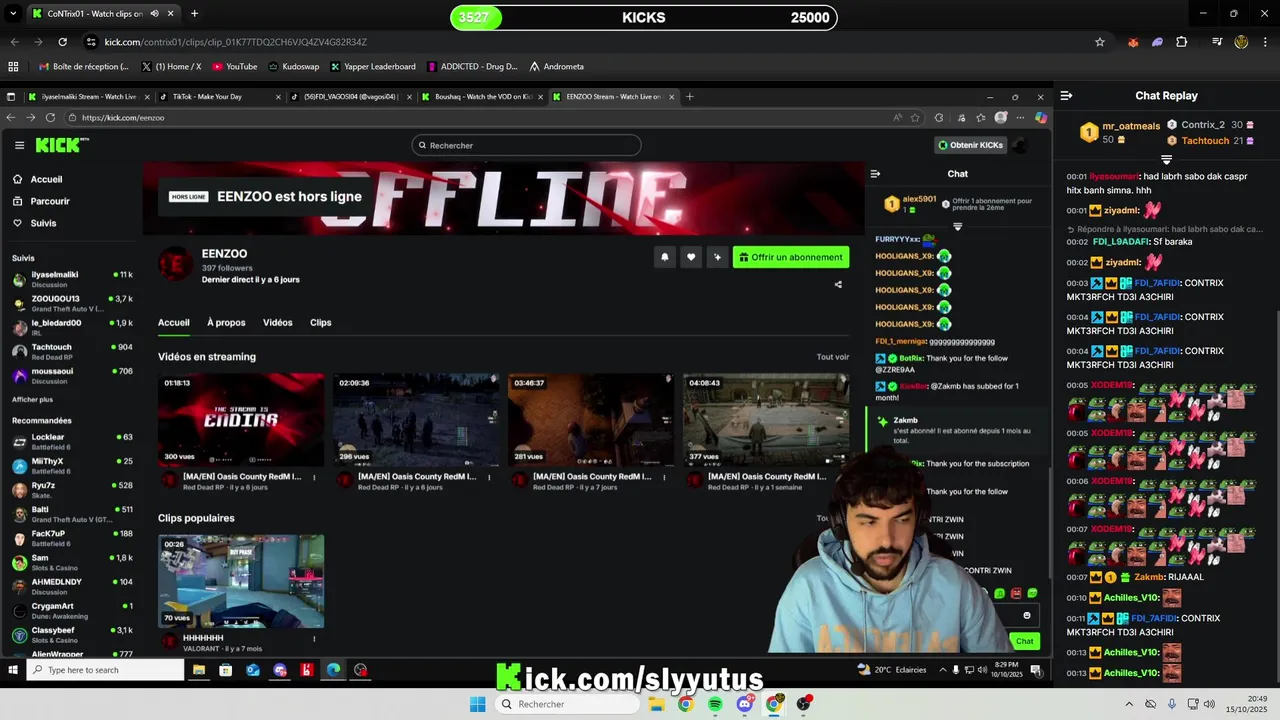This screenshot has width=1280, height=720.
Task: Refresh the inner browser kick.com/eenzoo page
Action: [50, 117]
